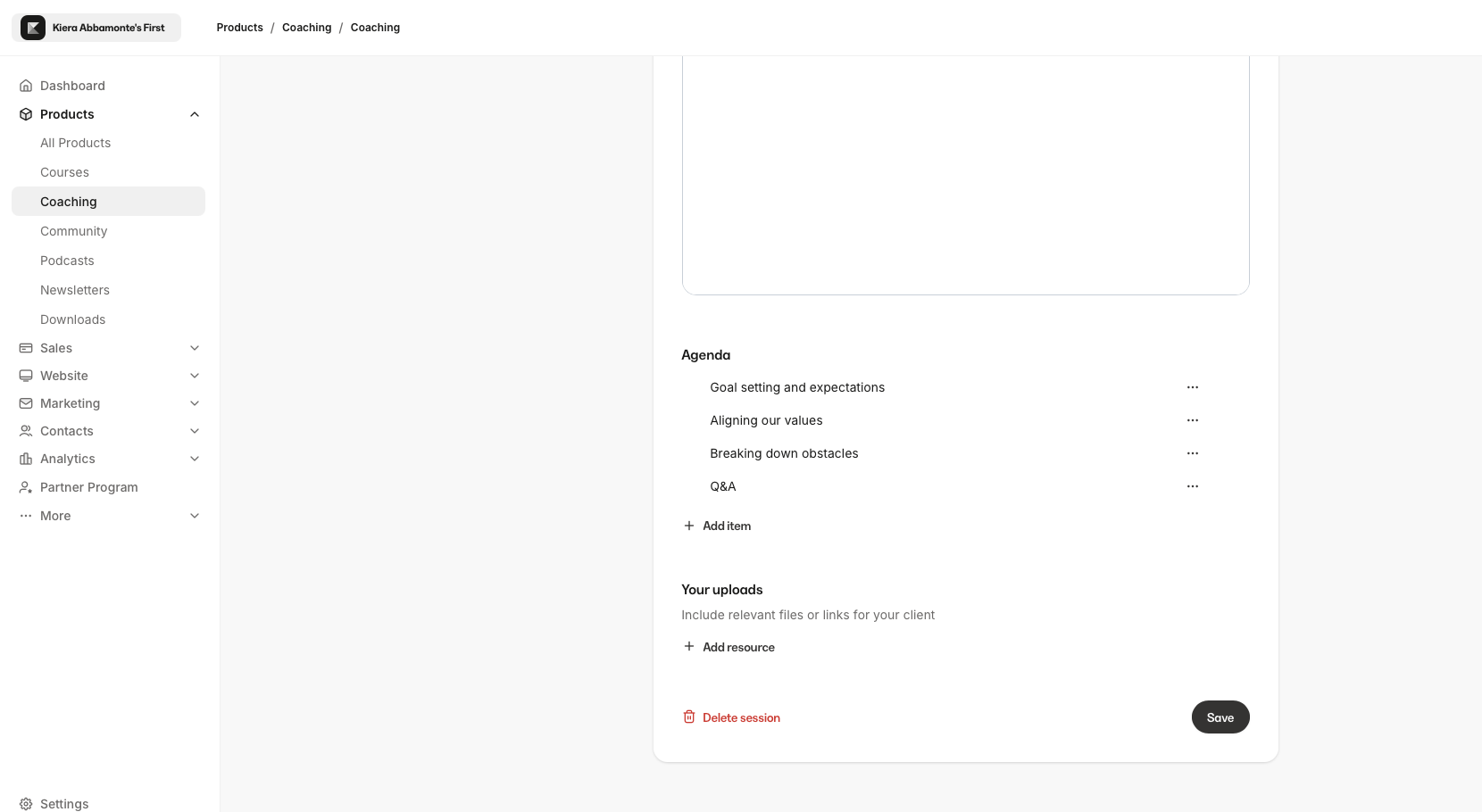Image resolution: width=1482 pixels, height=812 pixels.
Task: Click the Contacts people icon
Action: (x=26, y=431)
